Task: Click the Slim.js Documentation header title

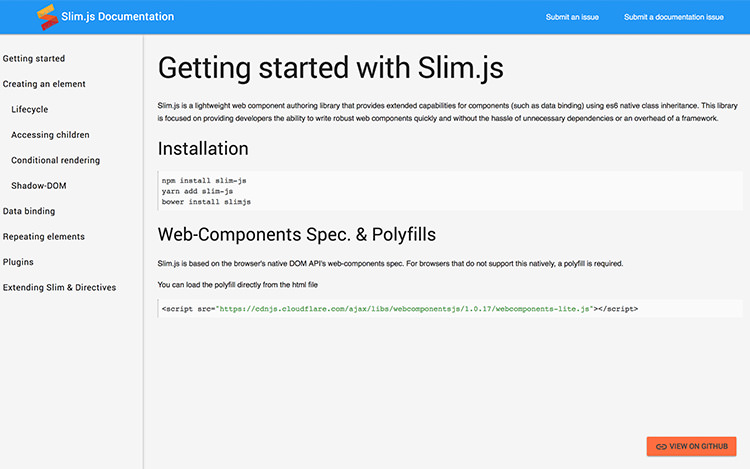Action: tap(117, 17)
